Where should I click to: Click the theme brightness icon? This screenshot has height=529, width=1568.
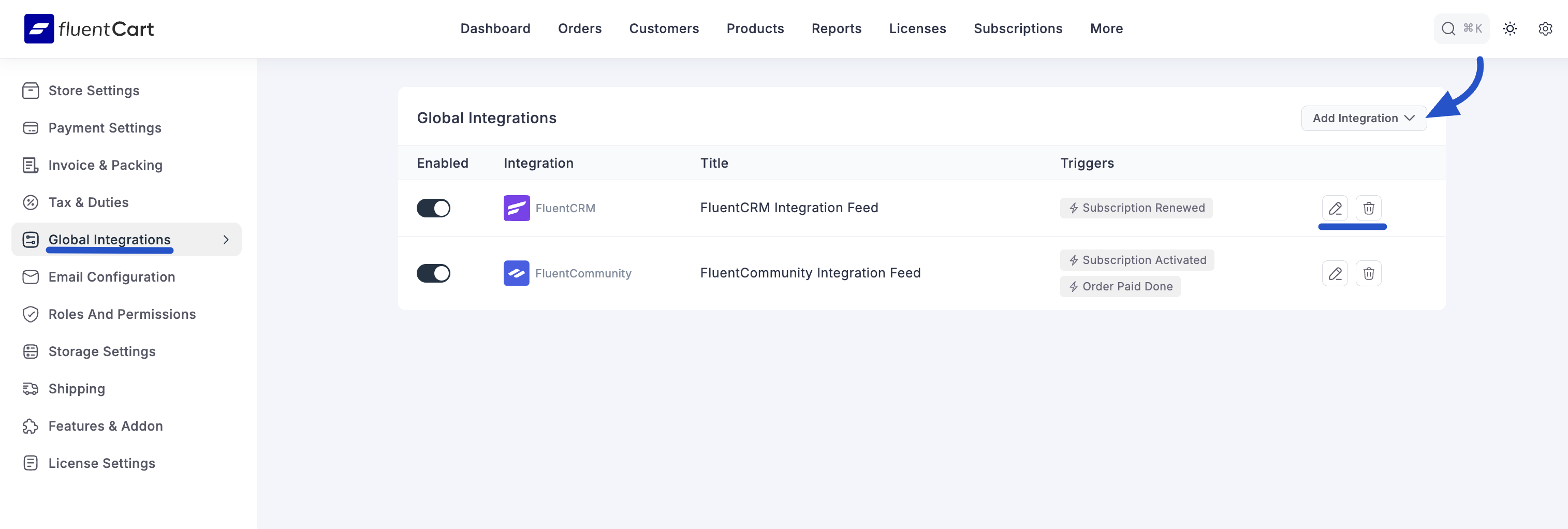(x=1510, y=28)
